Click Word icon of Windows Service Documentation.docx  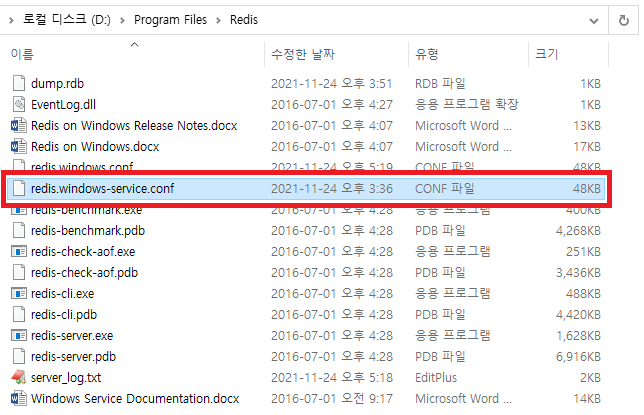[18, 398]
